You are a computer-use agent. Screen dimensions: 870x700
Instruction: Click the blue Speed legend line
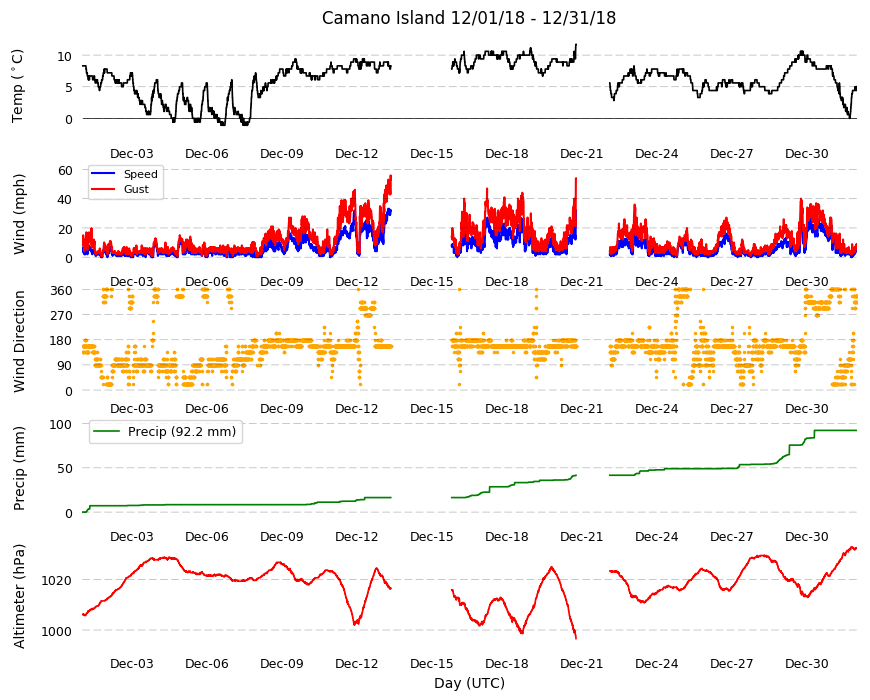(103, 174)
